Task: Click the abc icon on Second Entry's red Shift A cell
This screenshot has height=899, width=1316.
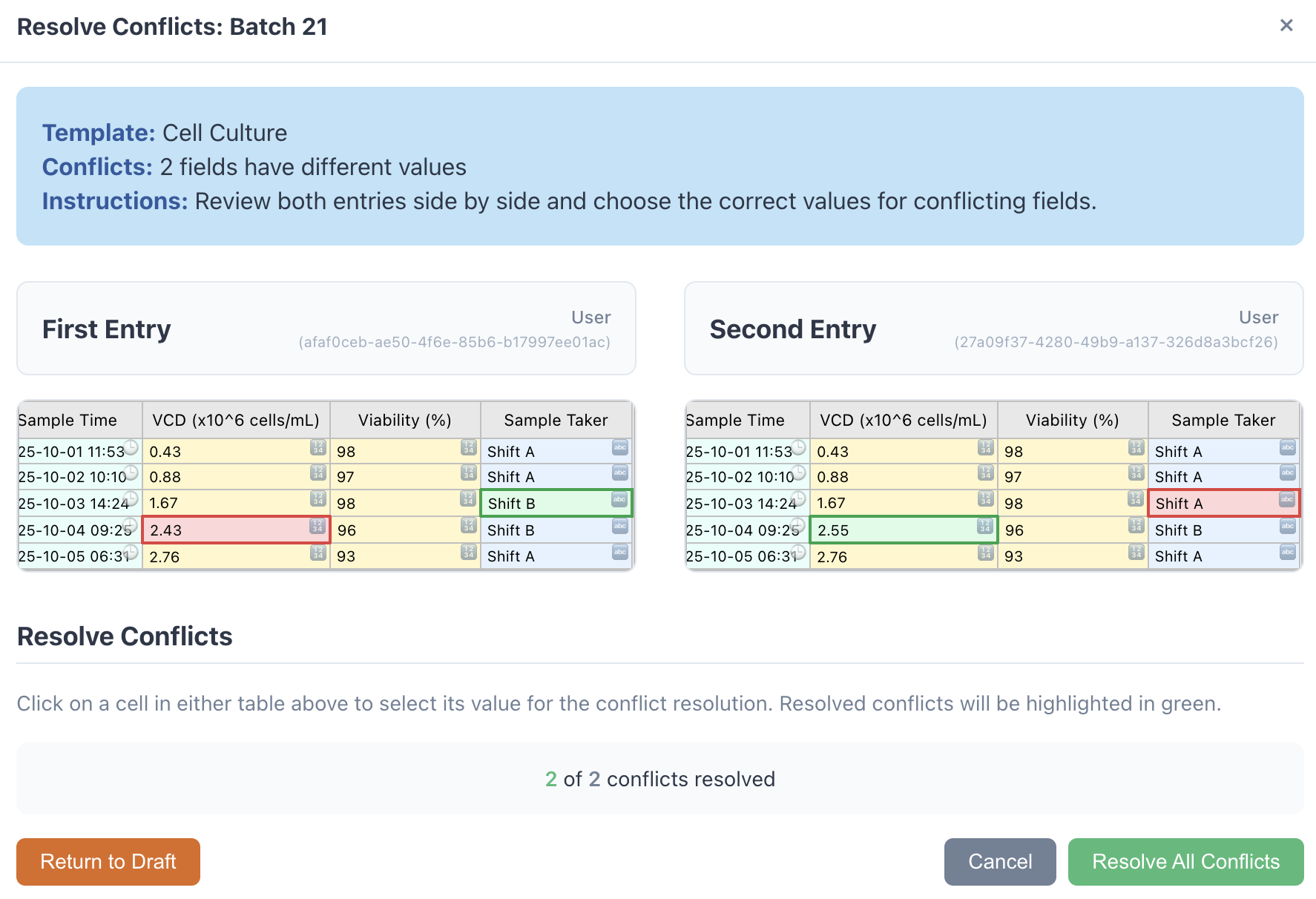Action: [1287, 500]
